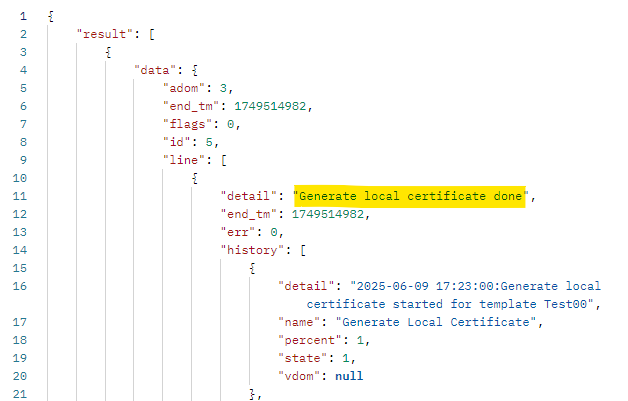
Task: Click the end_tm value on line 6
Action: 270,106
